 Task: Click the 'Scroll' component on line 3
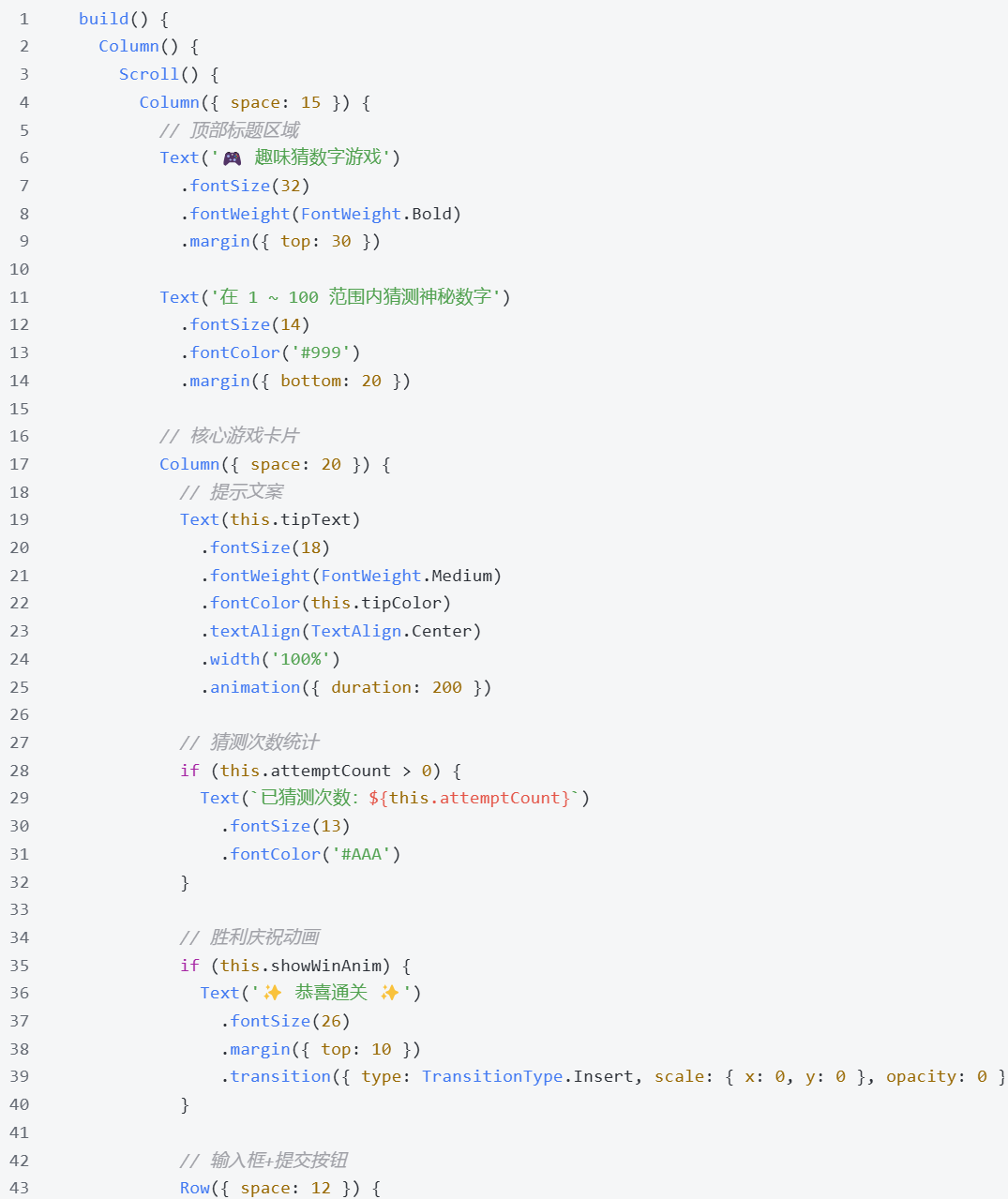149,74
